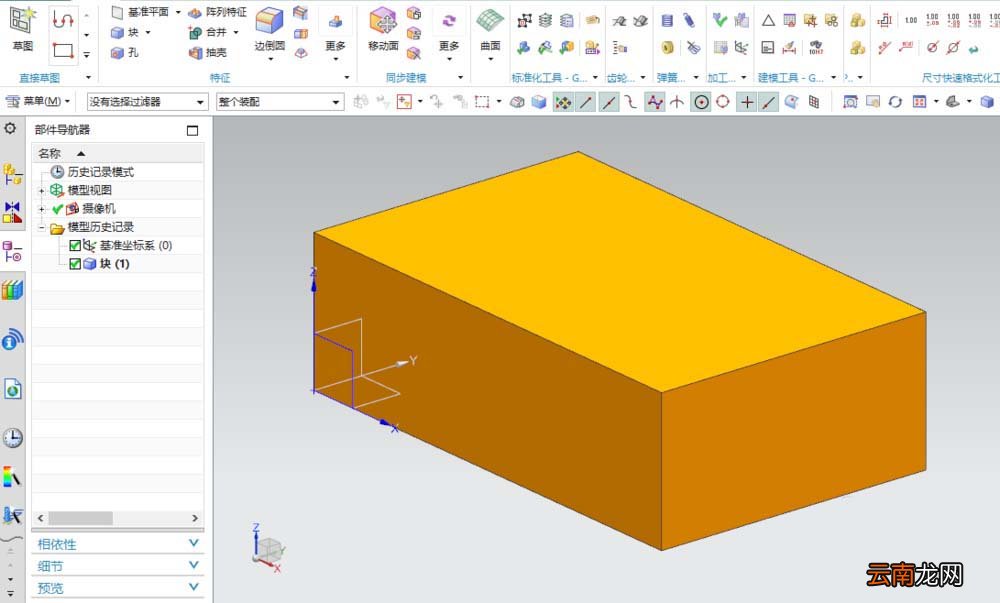This screenshot has height=603, width=1000.
Task: Toggle Mid Point snap
Action: tap(608, 102)
